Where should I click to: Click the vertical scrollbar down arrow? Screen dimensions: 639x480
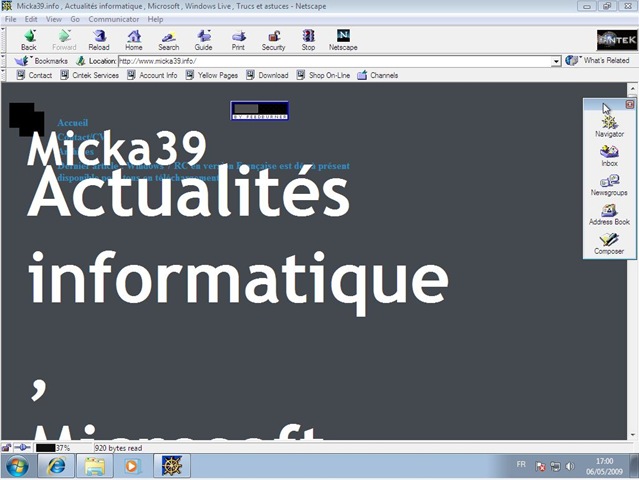[x=632, y=435]
